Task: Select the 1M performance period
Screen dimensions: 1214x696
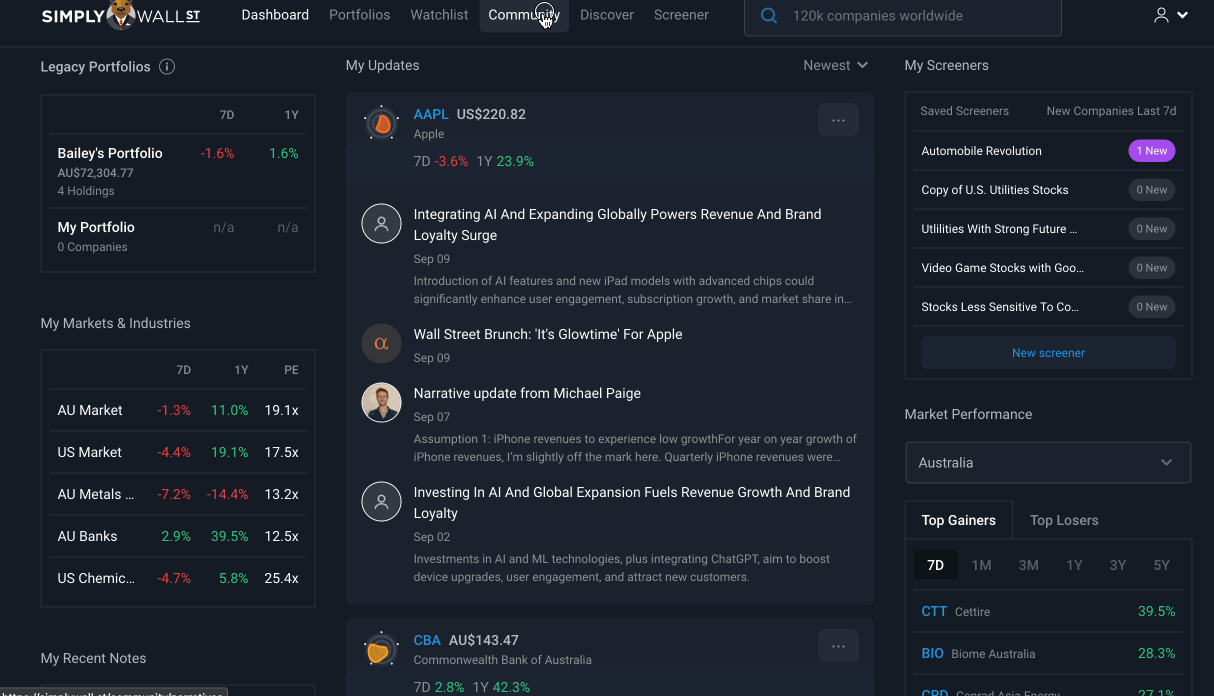Action: (x=981, y=565)
